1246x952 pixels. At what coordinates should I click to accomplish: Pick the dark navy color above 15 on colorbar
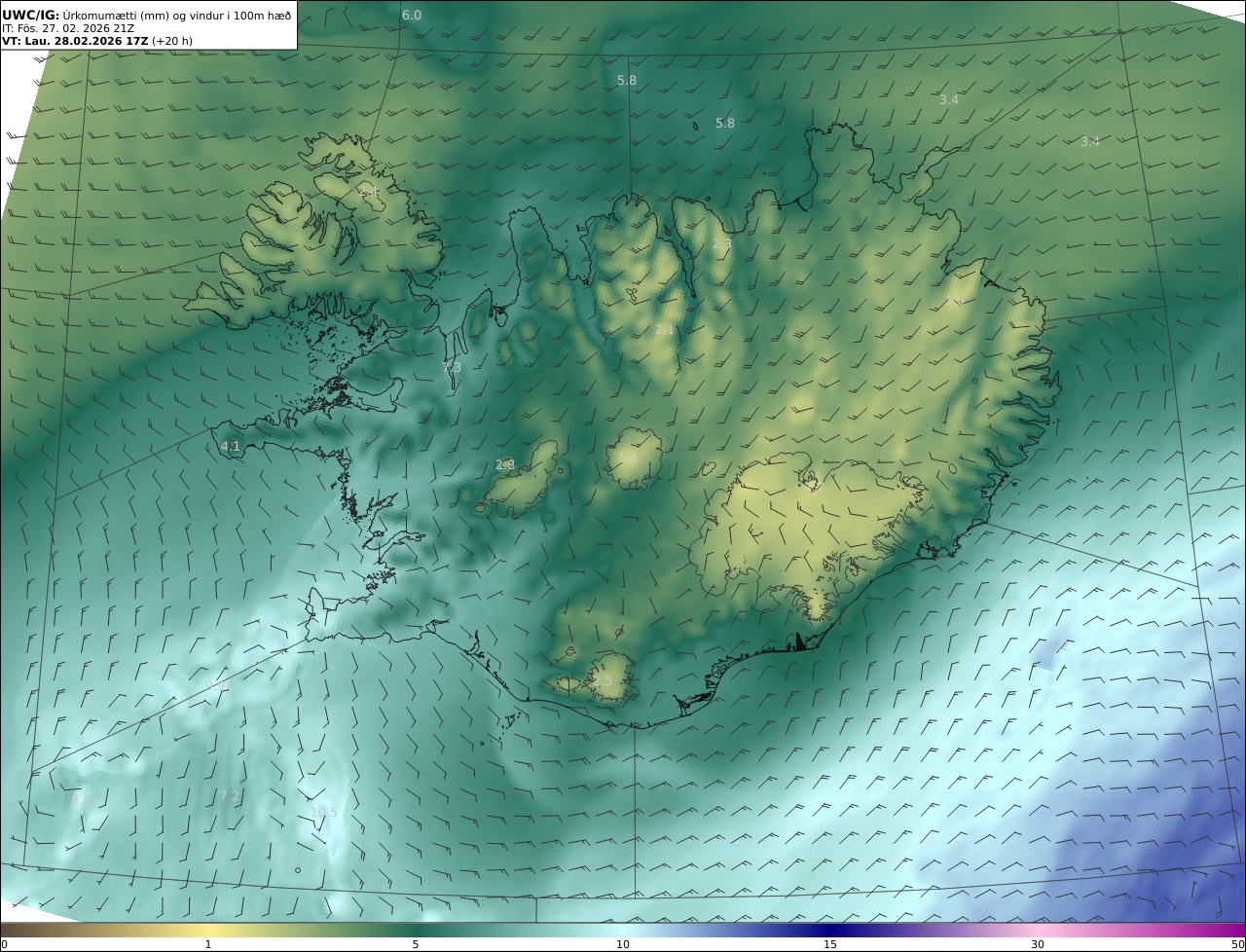click(x=830, y=929)
